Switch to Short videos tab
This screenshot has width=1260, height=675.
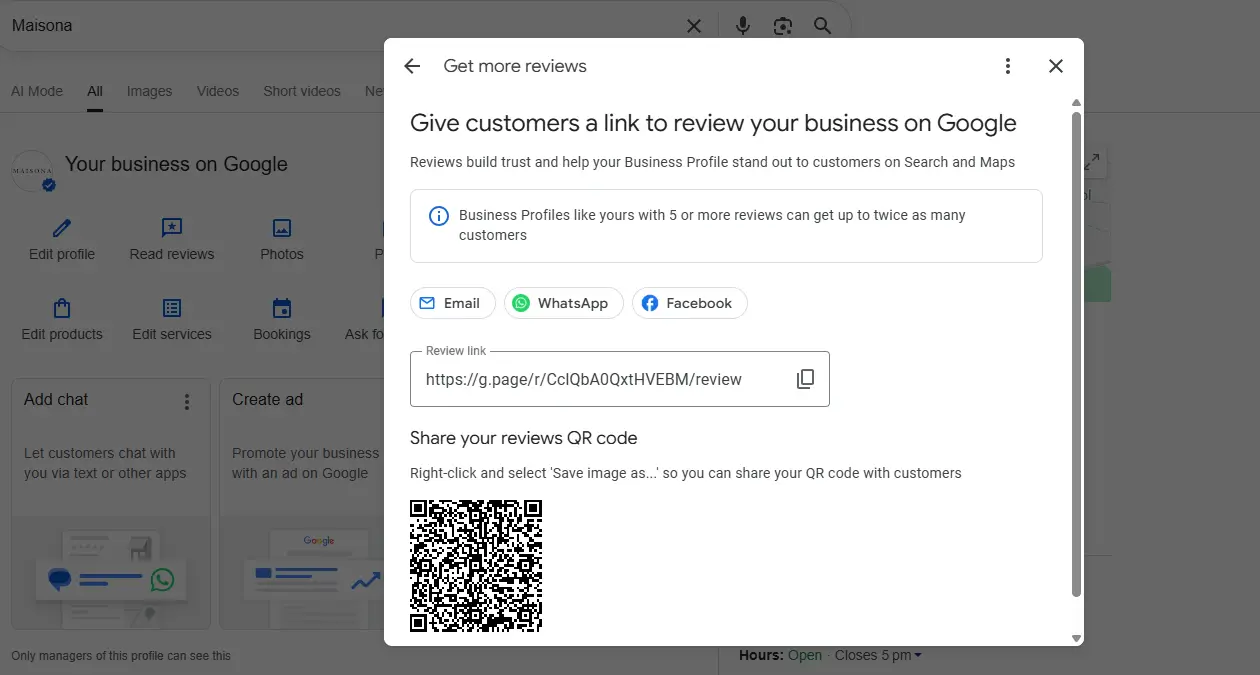pos(302,91)
